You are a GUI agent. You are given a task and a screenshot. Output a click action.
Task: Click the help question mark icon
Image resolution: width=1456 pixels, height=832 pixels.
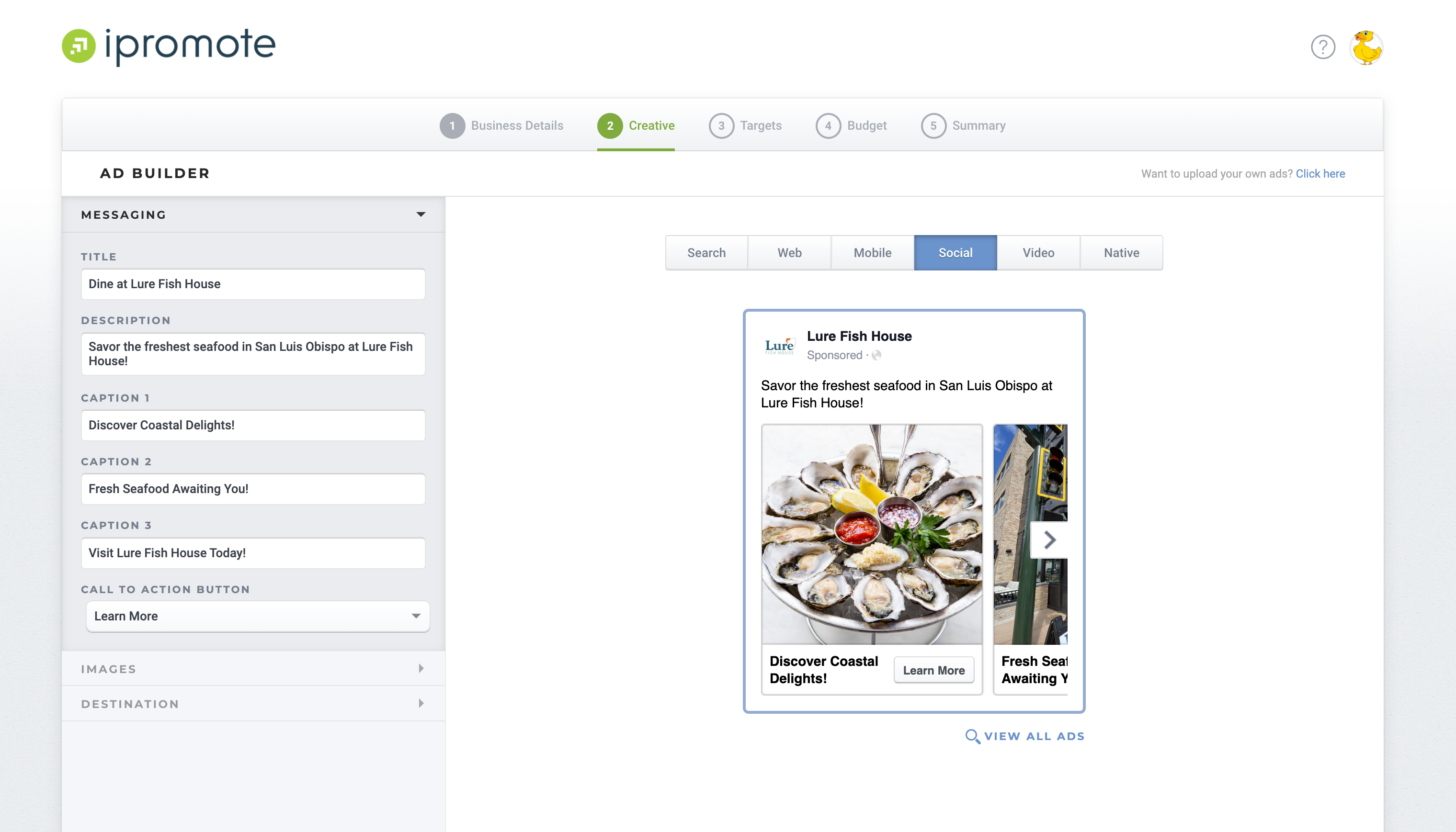click(x=1322, y=47)
